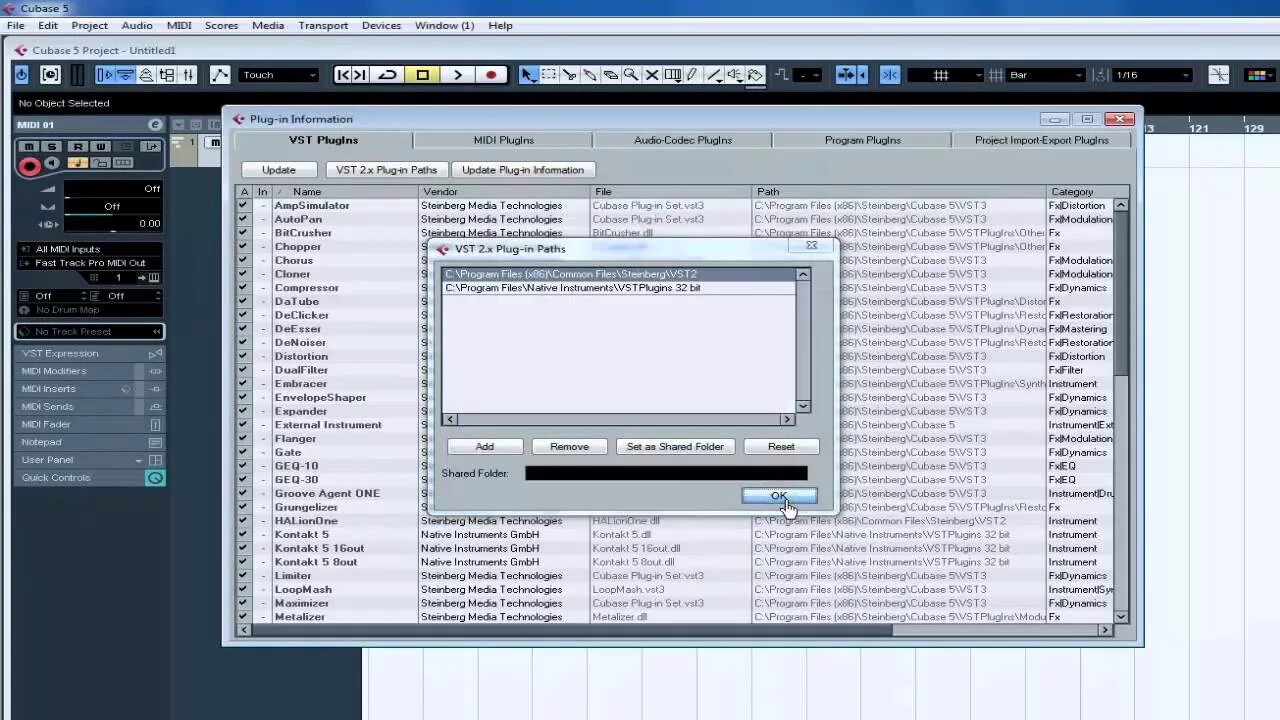Click the Add path button

(485, 447)
